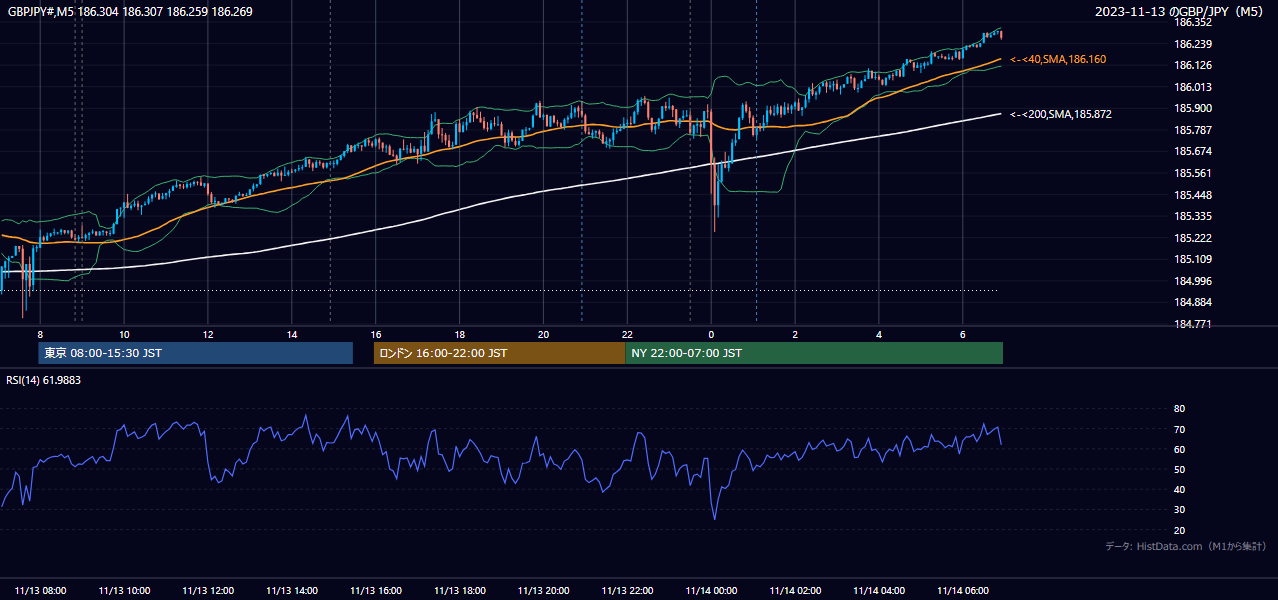This screenshot has width=1278, height=600.
Task: Click the 11/13 14:00 date label
Action: [x=292, y=591]
